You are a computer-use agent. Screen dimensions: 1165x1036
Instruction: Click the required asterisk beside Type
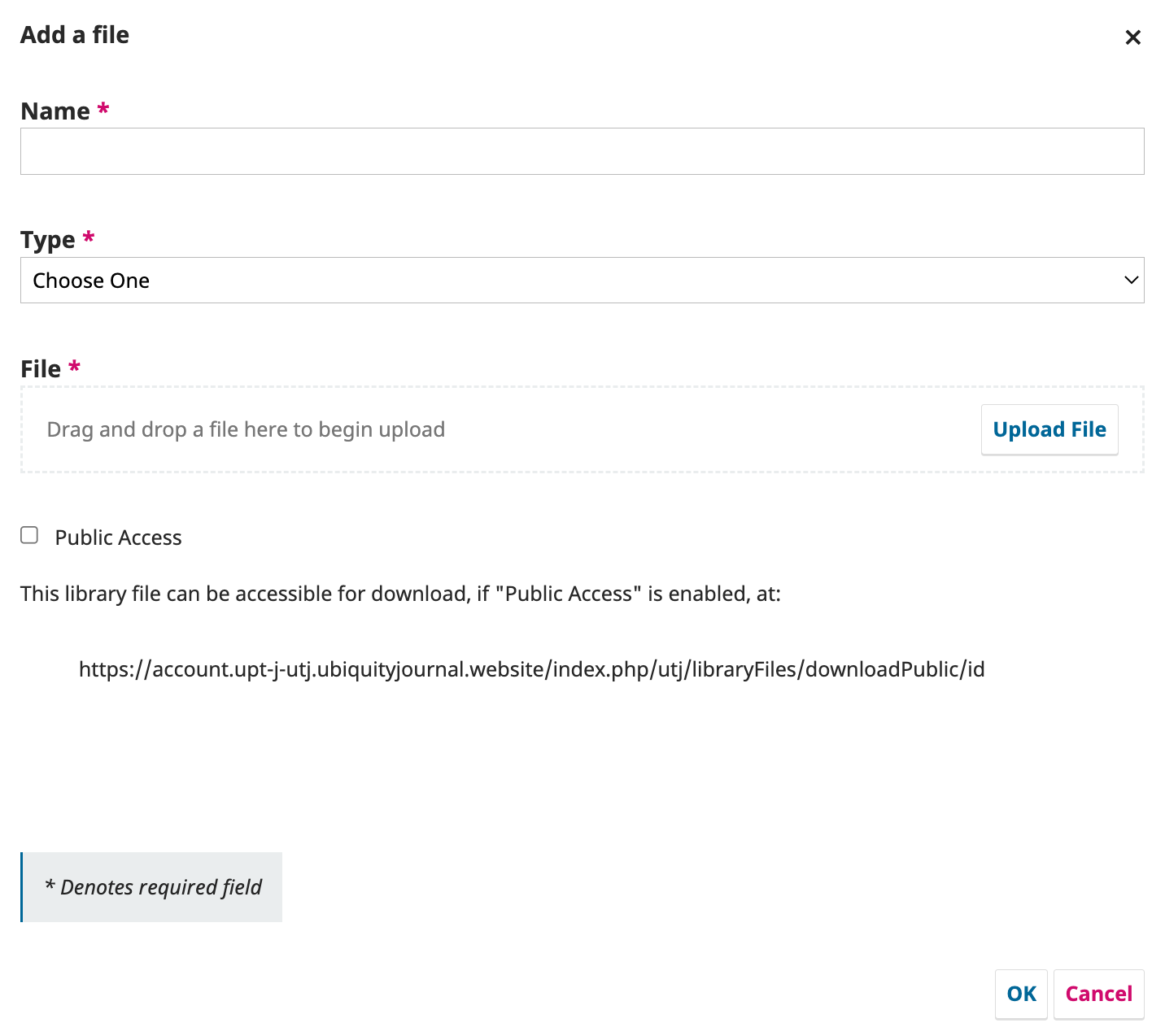tap(89, 237)
